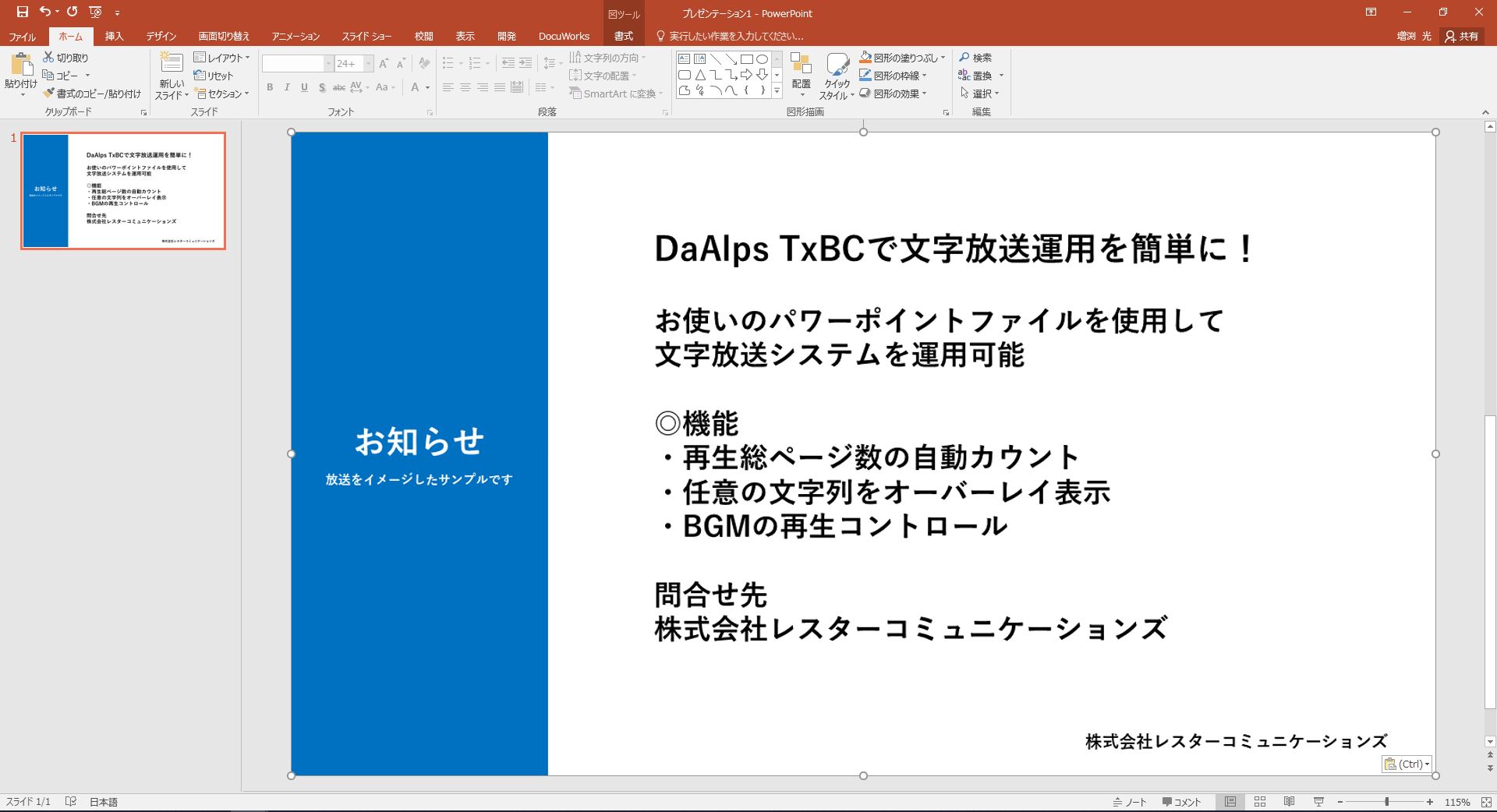Activate the format painter 書式のコピー/貼り付け
The height and width of the screenshot is (812, 1497).
click(93, 94)
